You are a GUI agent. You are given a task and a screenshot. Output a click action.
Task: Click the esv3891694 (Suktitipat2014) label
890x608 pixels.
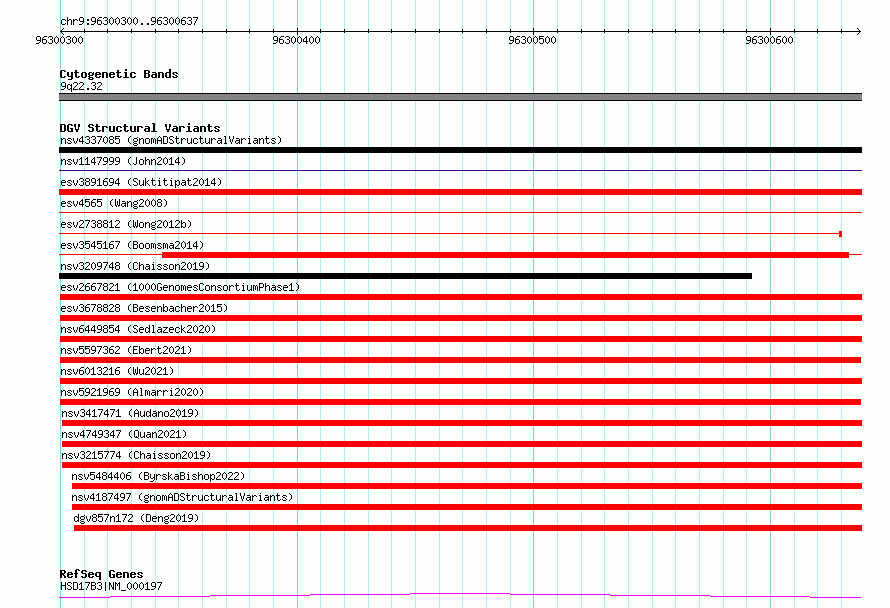pyautogui.click(x=141, y=182)
